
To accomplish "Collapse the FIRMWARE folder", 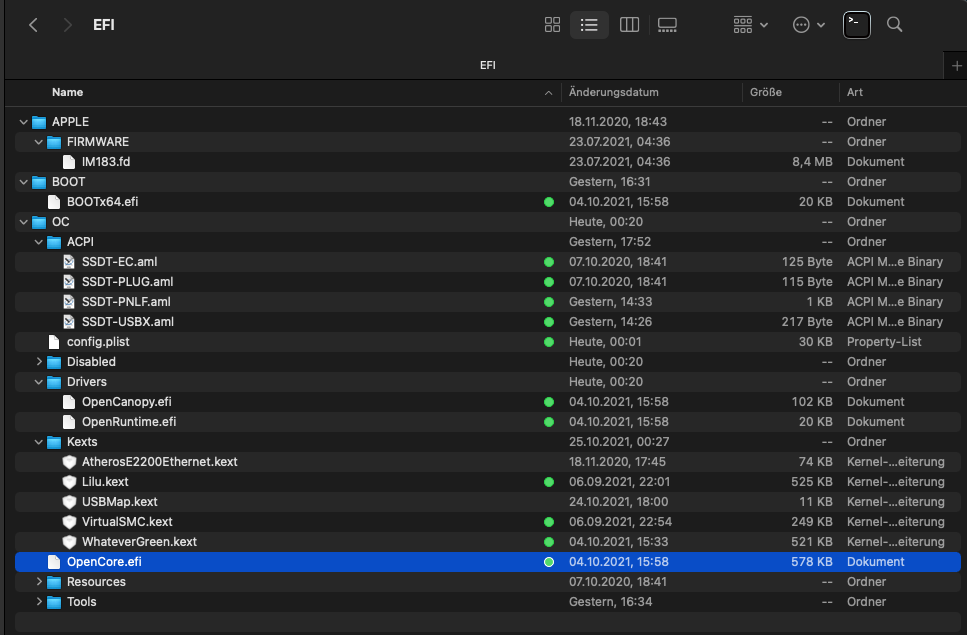I will pos(38,142).
